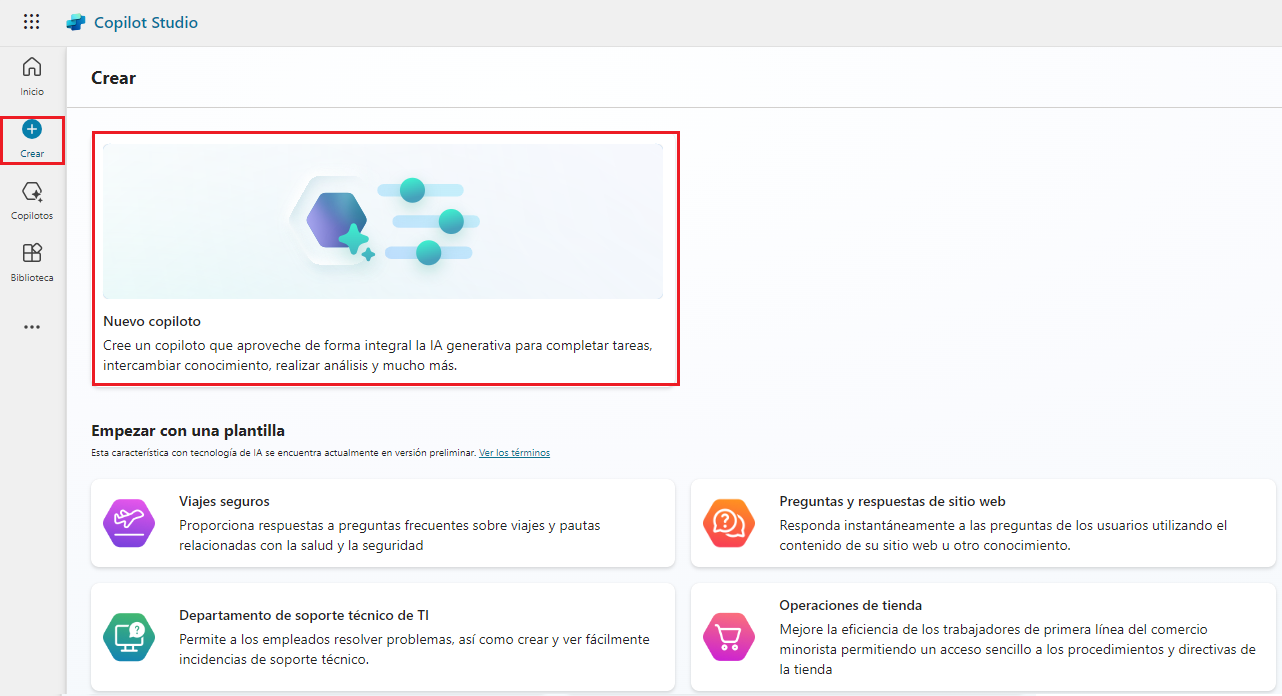The image size is (1282, 696).
Task: Click the Nuevo copiloto description text
Action: point(378,355)
